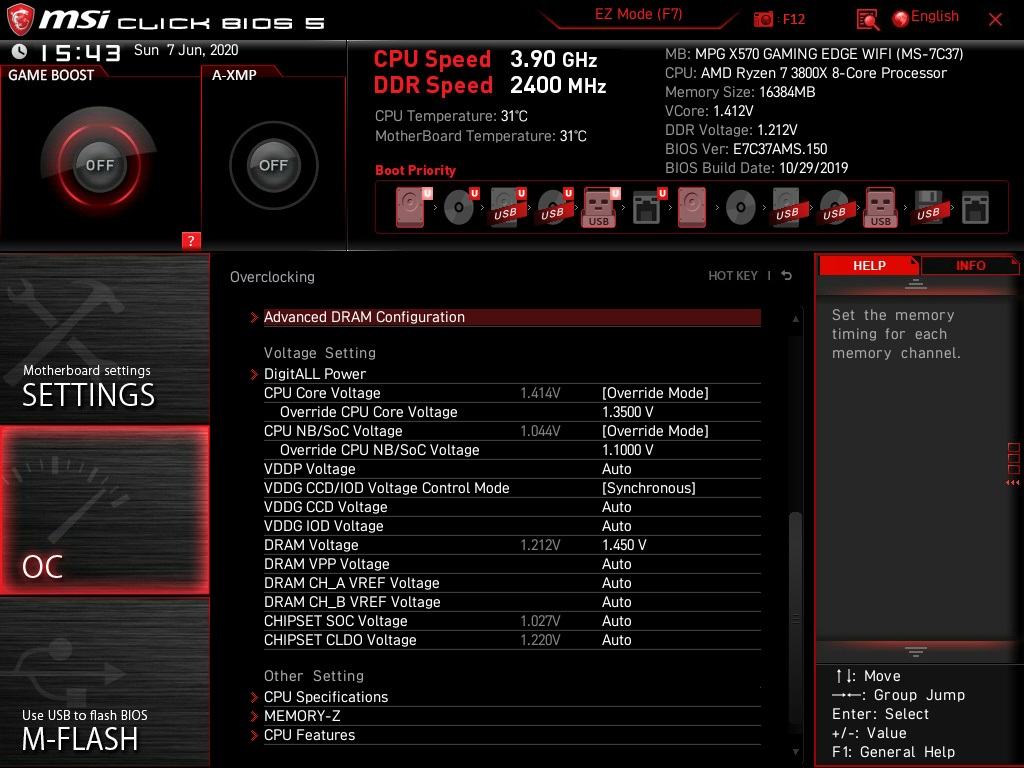
Task: Select the UEFI CD/DVD boot device icon
Action: pos(461,207)
